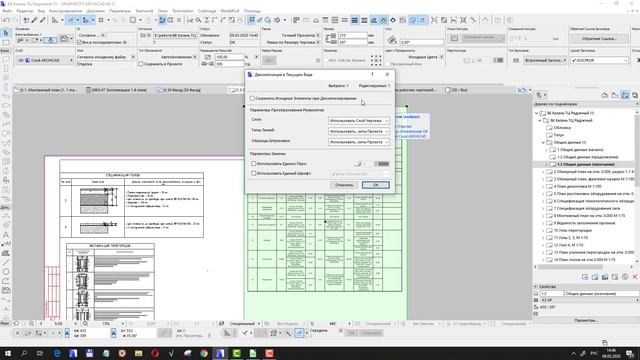Open View Map in the Navigator
Screen dimensions: 640x360
615,95
